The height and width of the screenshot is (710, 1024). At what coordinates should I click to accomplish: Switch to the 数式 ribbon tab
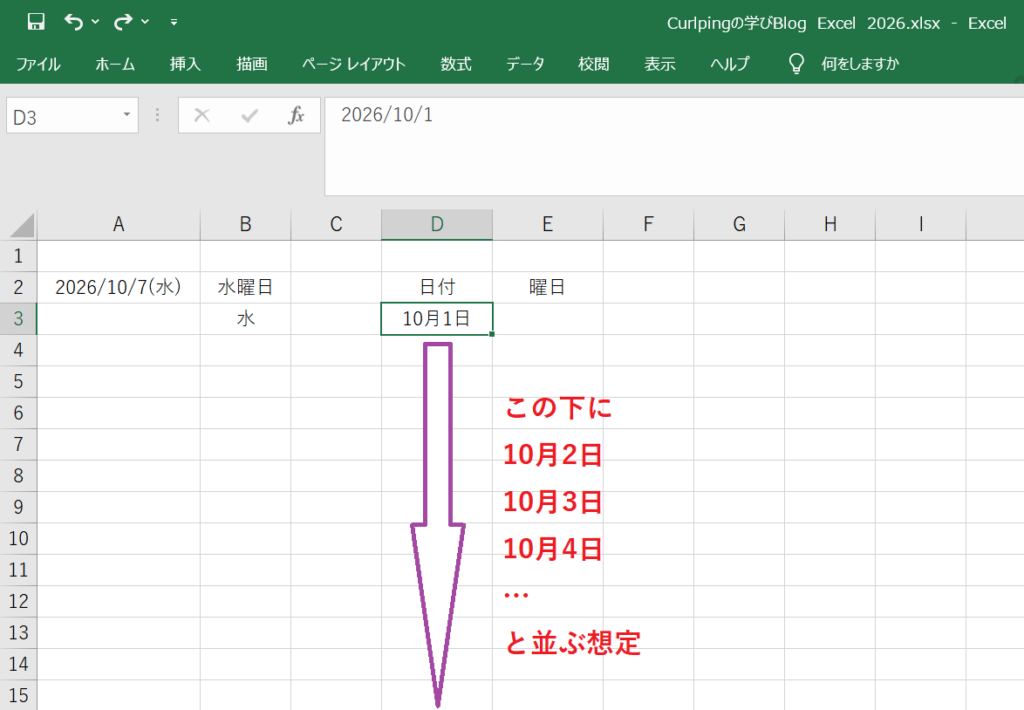(x=456, y=64)
